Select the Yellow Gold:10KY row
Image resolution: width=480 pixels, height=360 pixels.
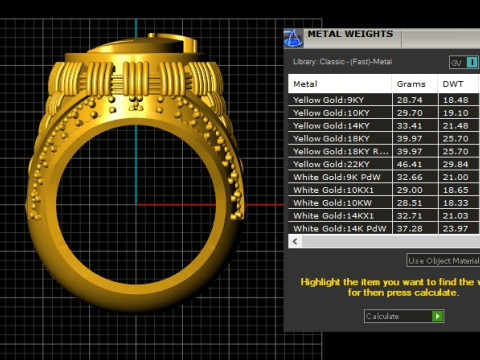384,113
